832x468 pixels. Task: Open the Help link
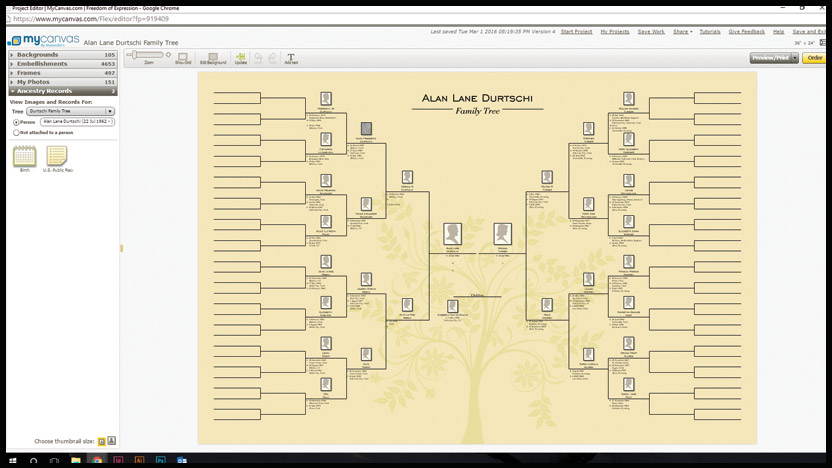point(778,32)
